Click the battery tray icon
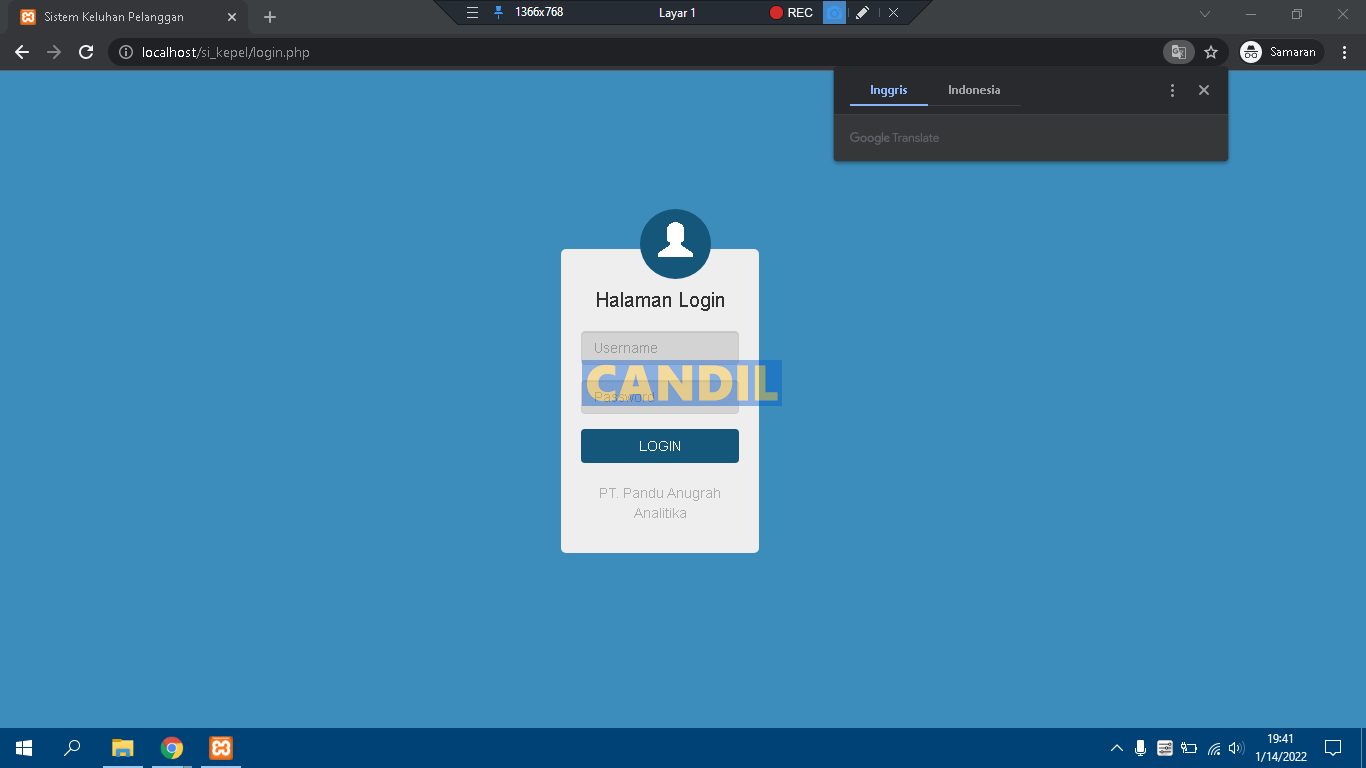 [1189, 748]
